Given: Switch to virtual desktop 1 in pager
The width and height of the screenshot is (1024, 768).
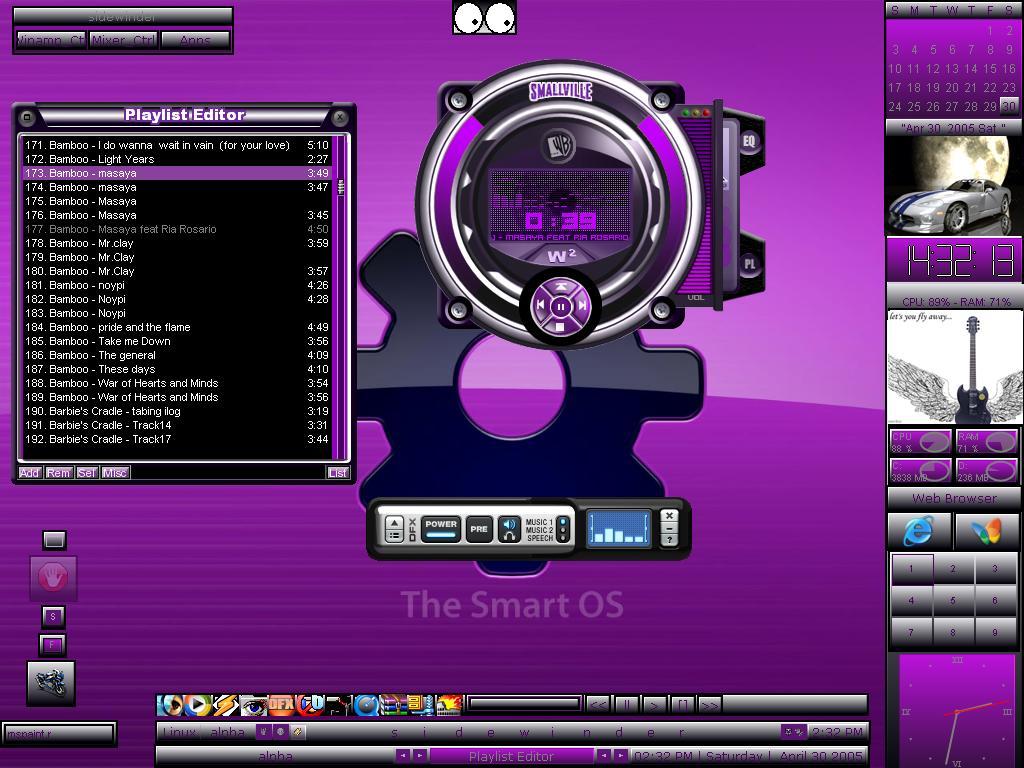Looking at the screenshot, I should point(911,568).
